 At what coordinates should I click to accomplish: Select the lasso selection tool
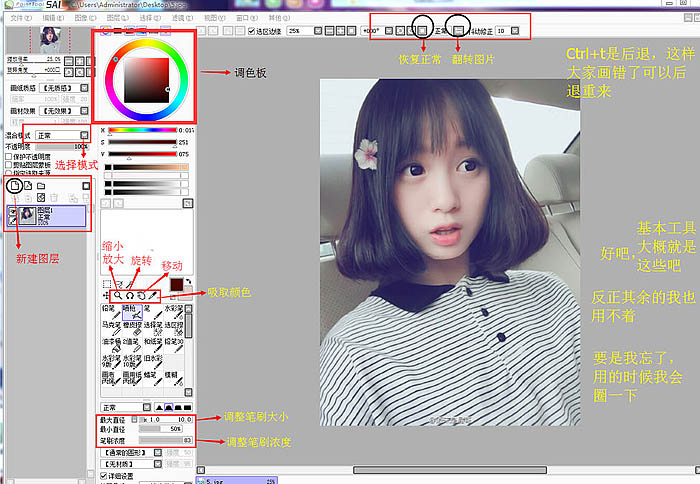(118, 284)
